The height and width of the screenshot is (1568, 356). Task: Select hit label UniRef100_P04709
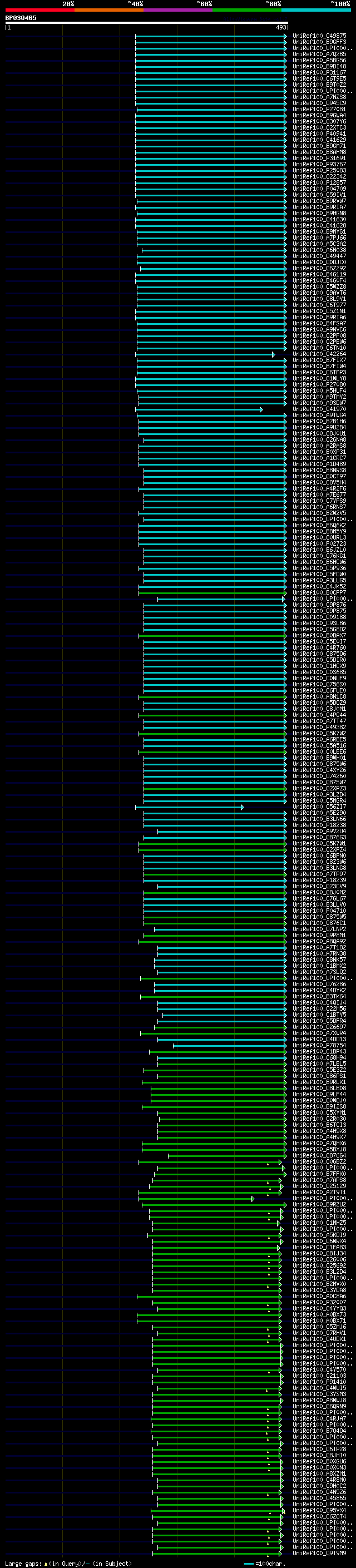pos(319,189)
